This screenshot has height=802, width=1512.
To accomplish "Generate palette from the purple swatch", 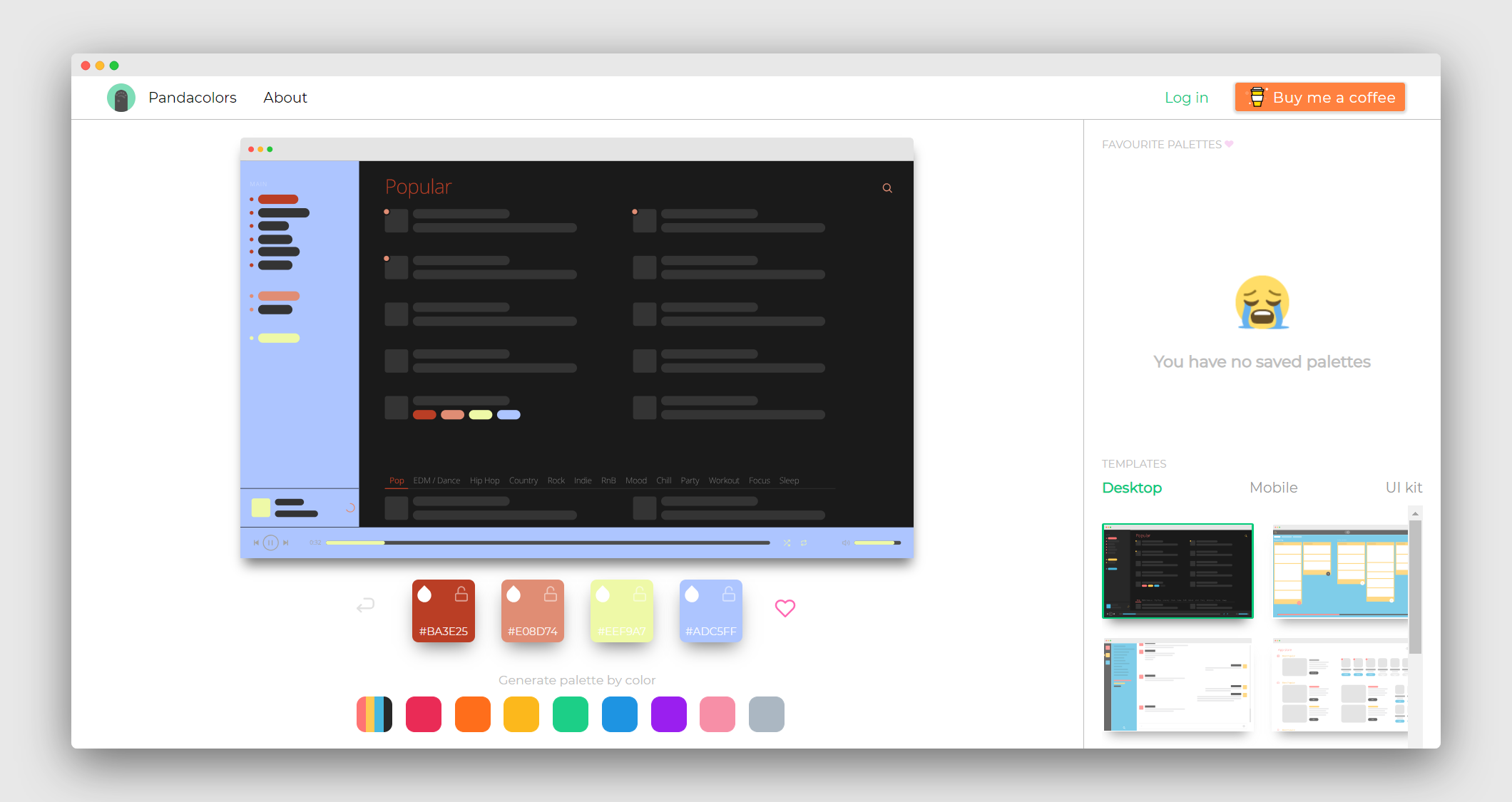I will (668, 714).
